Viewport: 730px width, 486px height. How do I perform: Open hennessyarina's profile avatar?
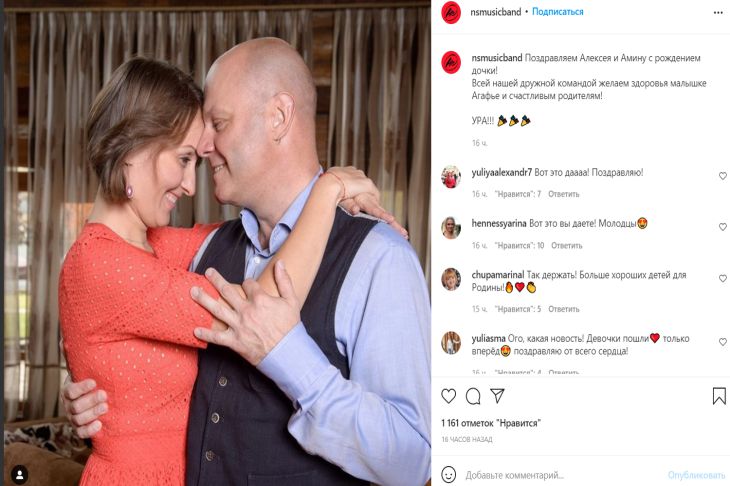pos(451,227)
